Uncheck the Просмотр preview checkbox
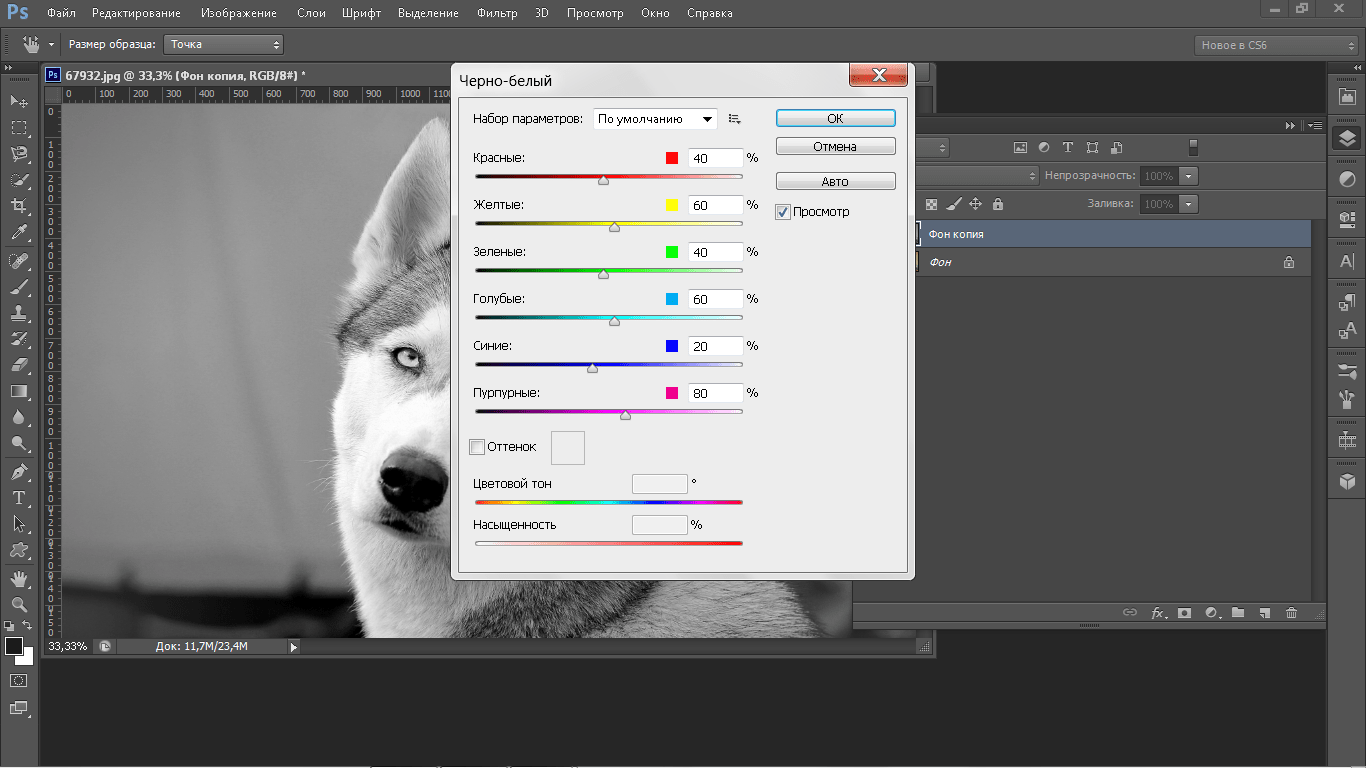 click(x=783, y=212)
